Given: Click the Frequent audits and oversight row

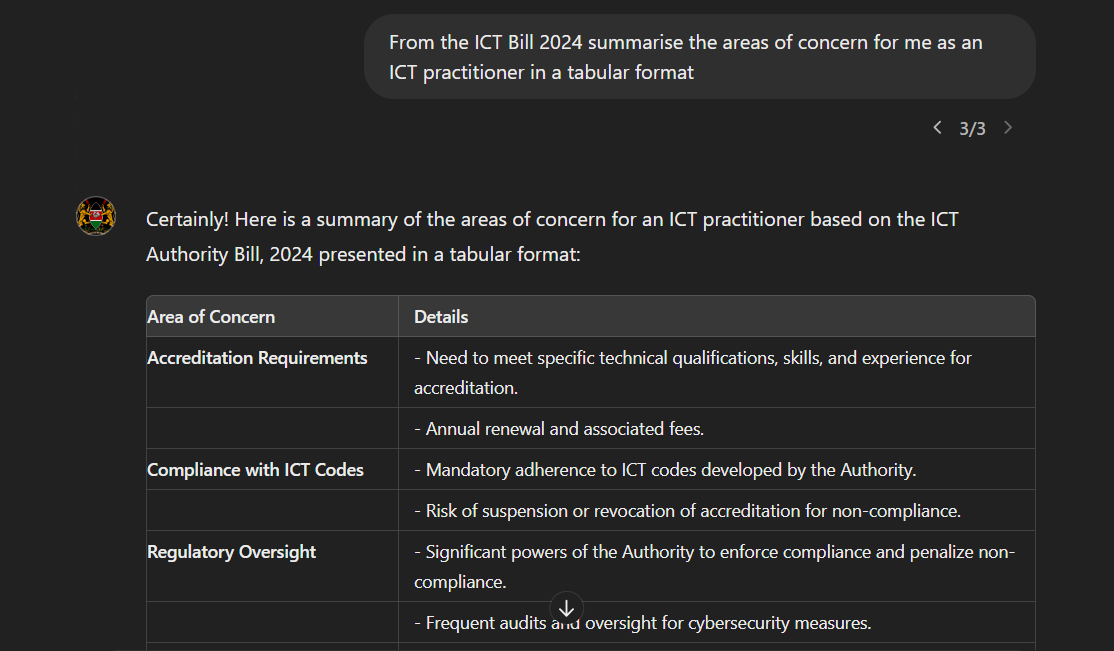Looking at the screenshot, I should [717, 623].
